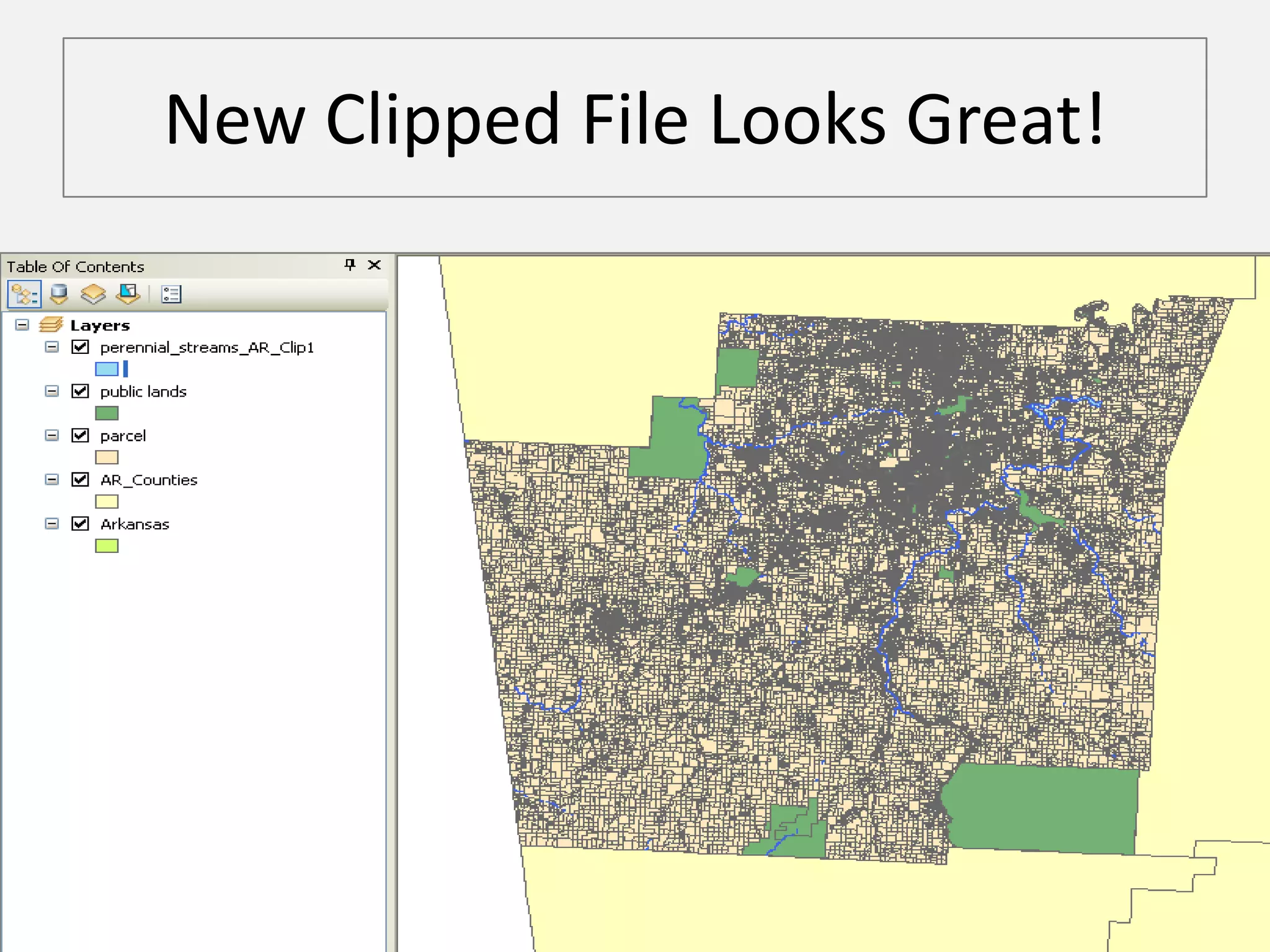Open the Table Of Contents Options icon
The height and width of the screenshot is (952, 1270).
(171, 294)
